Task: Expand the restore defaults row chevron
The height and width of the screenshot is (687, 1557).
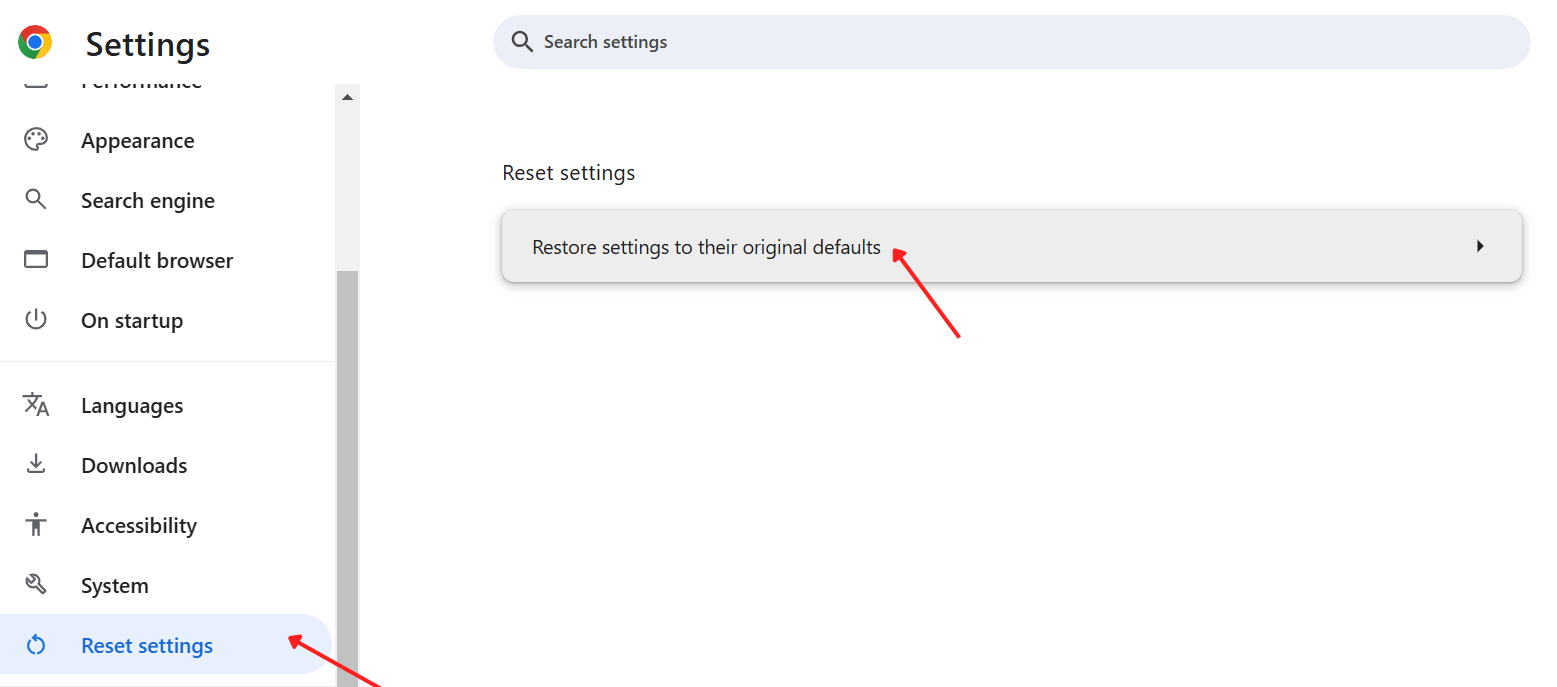Action: (1480, 246)
